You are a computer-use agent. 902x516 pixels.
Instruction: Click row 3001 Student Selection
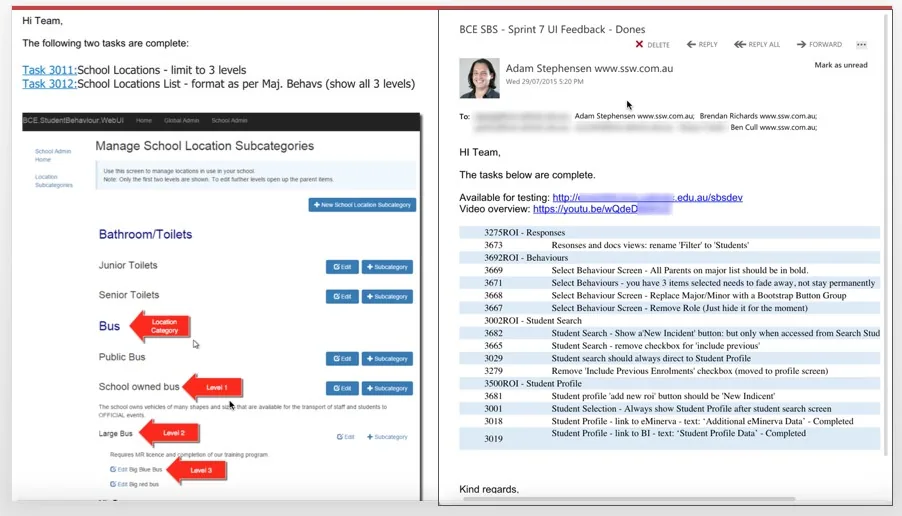[669, 409]
